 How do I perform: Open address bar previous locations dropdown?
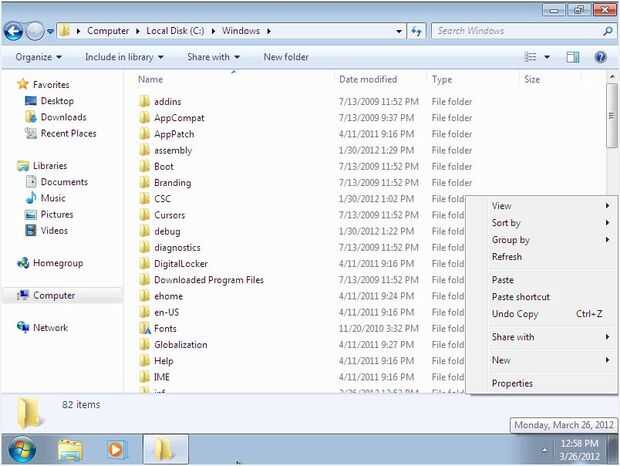tap(399, 31)
